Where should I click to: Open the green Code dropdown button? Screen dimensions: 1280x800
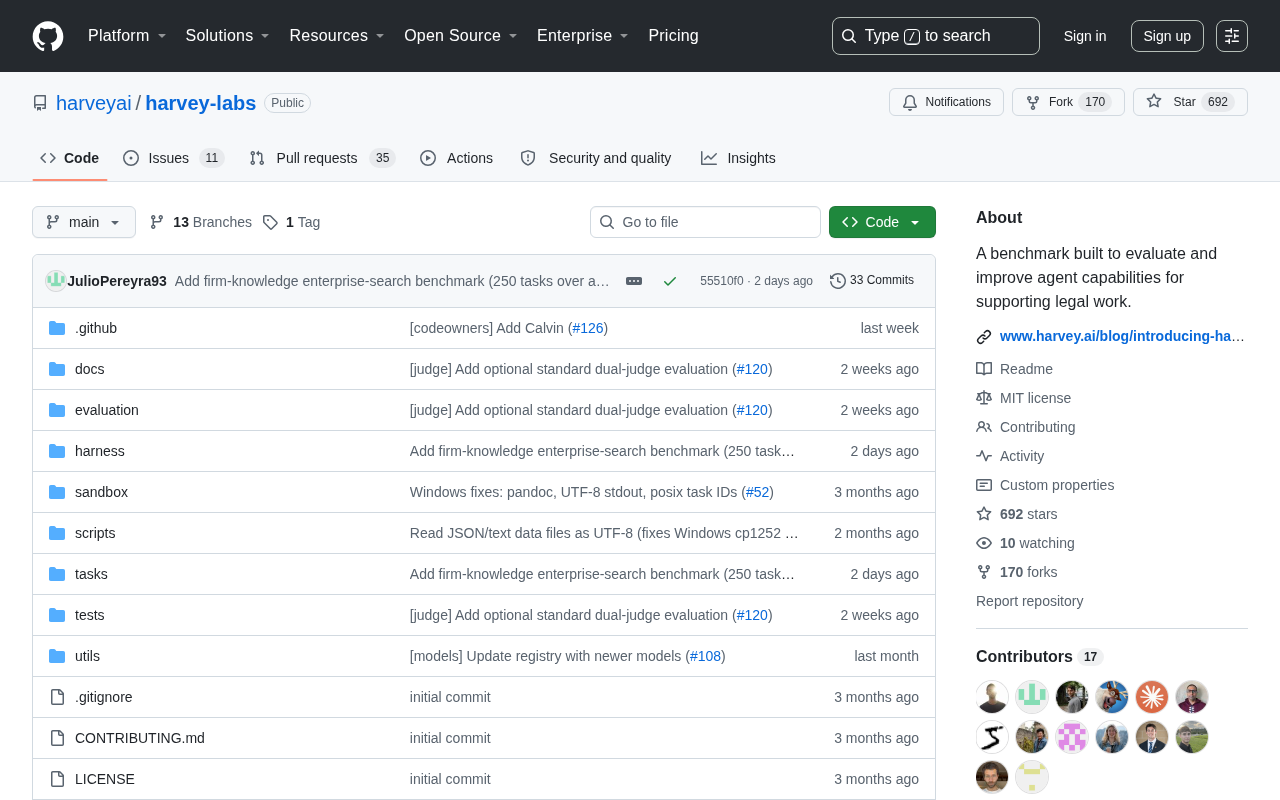tap(882, 222)
